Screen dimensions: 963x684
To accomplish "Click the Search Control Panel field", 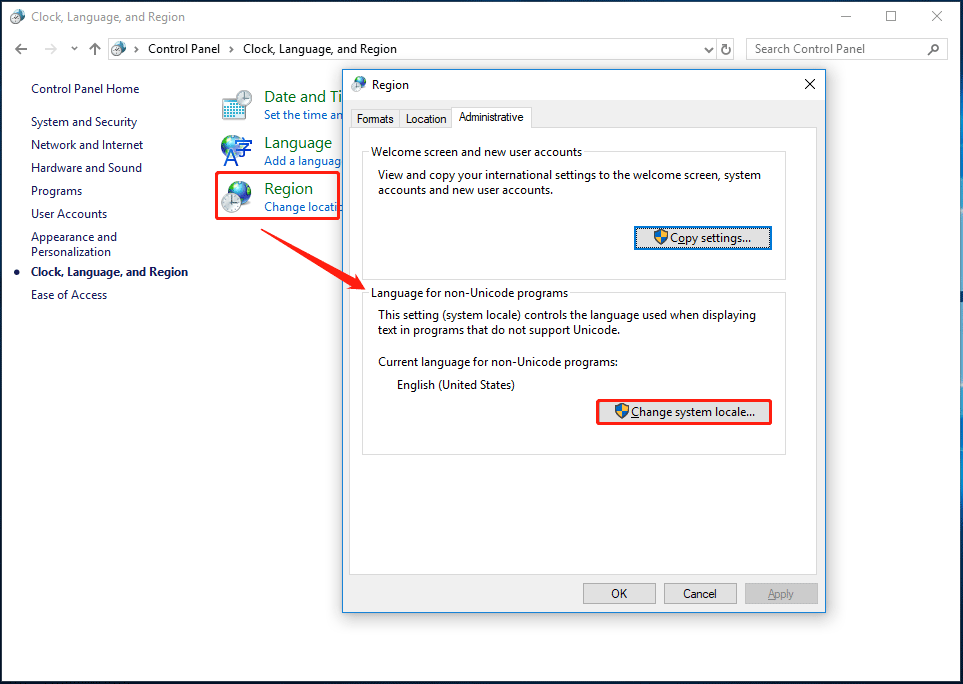I will click(x=846, y=49).
